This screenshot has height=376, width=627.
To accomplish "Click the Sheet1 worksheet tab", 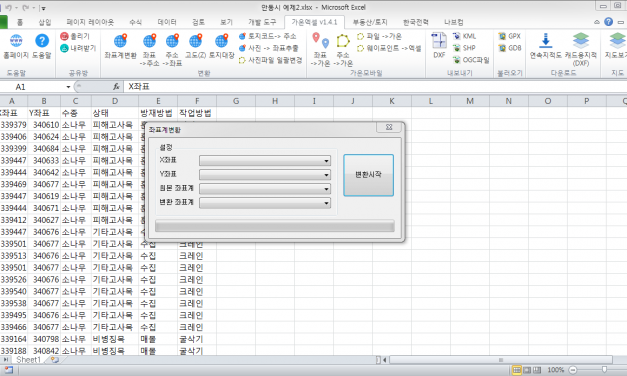I will 29,360.
